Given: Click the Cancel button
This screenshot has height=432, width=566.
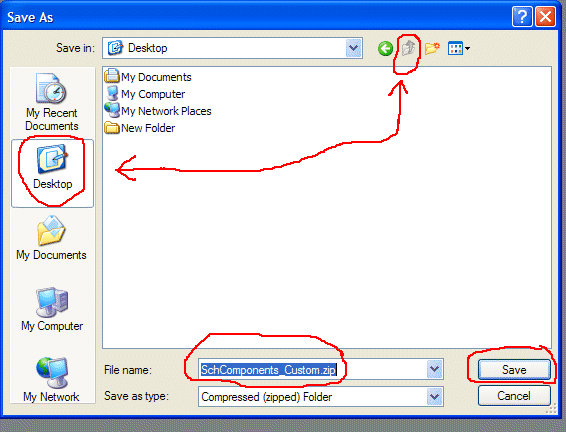Looking at the screenshot, I should pyautogui.click(x=514, y=396).
